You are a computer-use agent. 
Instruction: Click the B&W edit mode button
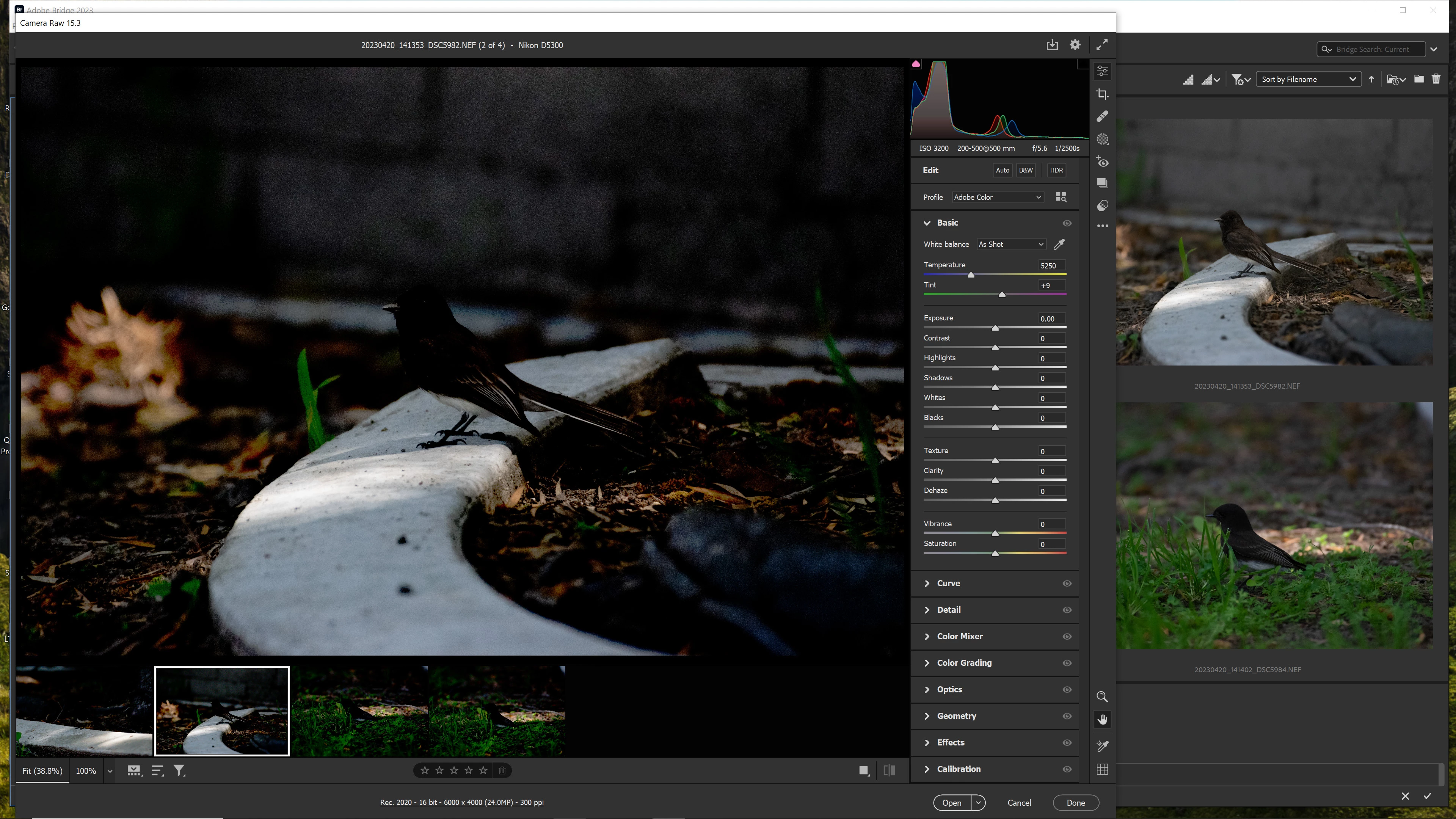[x=1025, y=170]
